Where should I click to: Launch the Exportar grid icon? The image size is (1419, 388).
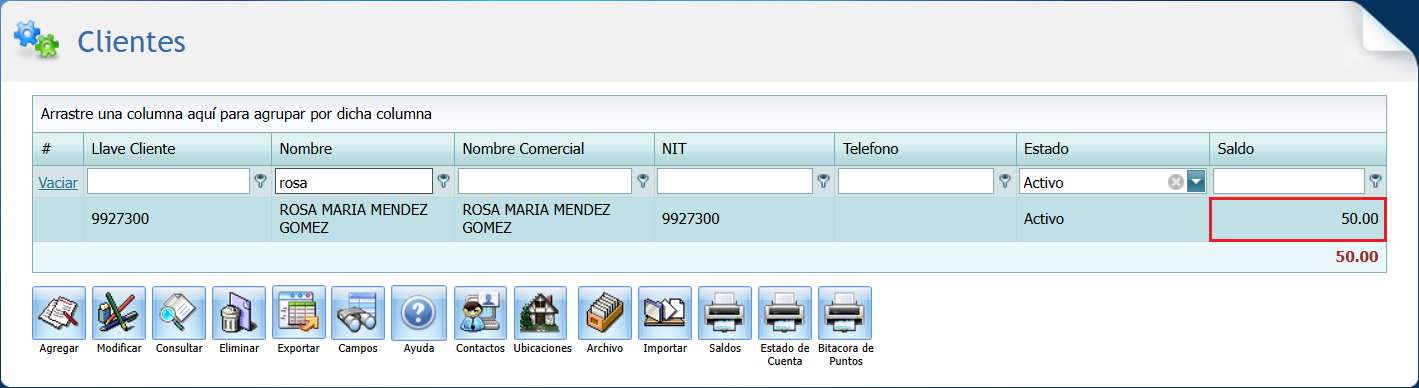click(299, 313)
